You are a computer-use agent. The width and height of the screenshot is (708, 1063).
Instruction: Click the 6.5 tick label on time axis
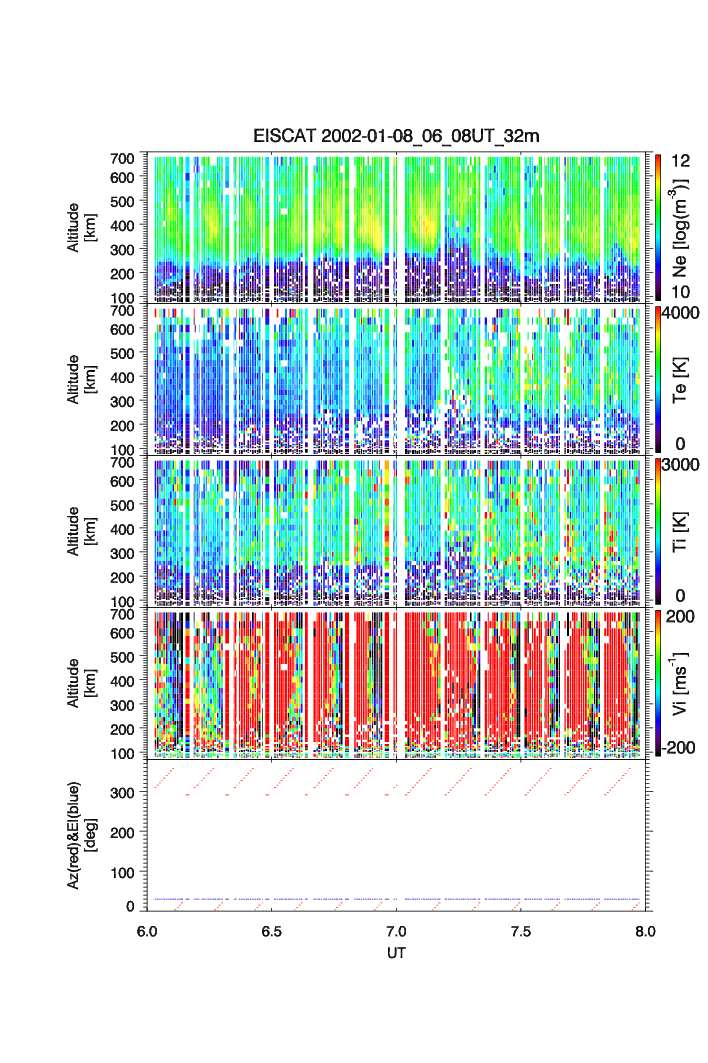point(271,930)
